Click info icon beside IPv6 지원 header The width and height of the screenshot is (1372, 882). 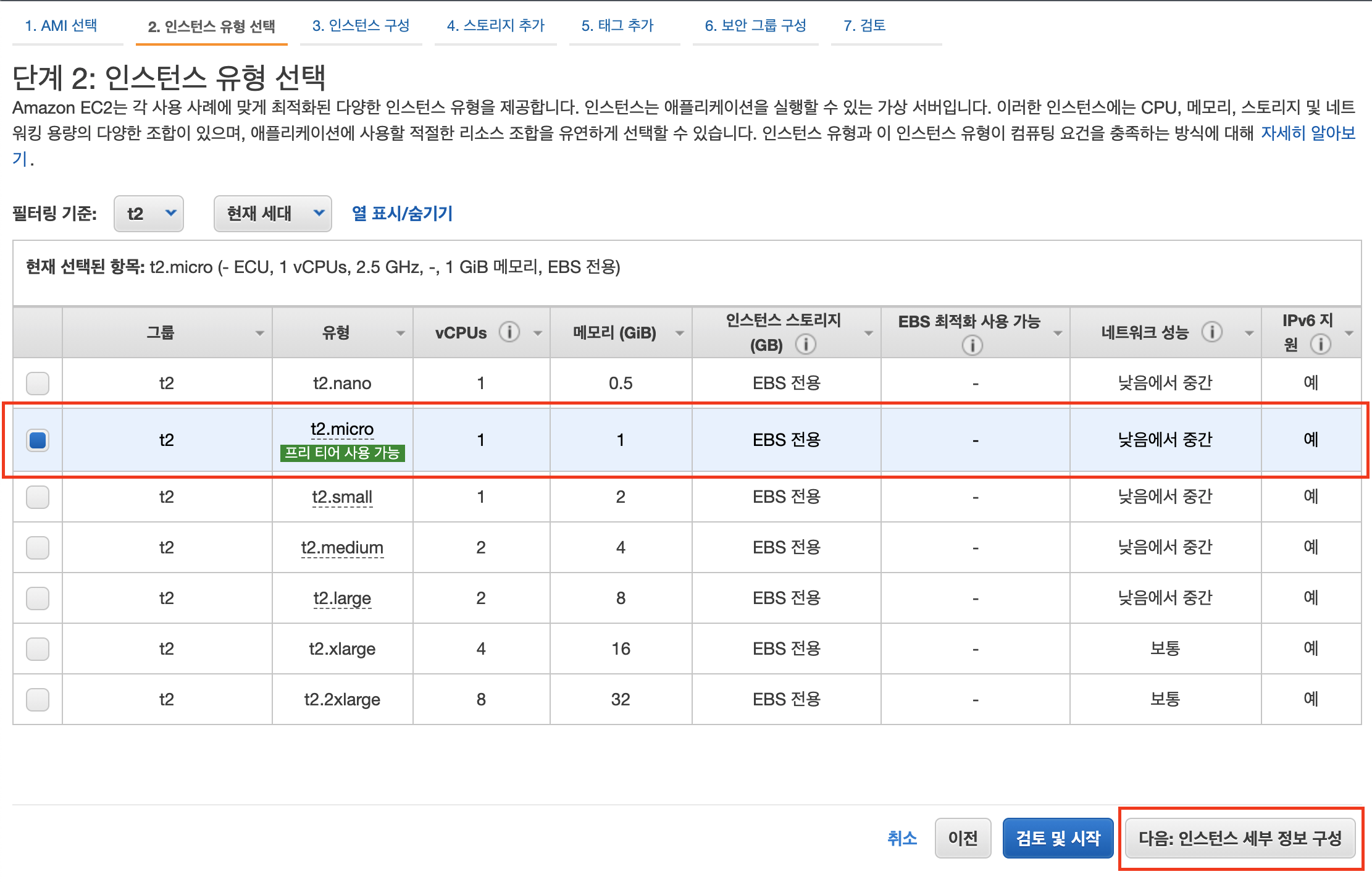point(1320,344)
